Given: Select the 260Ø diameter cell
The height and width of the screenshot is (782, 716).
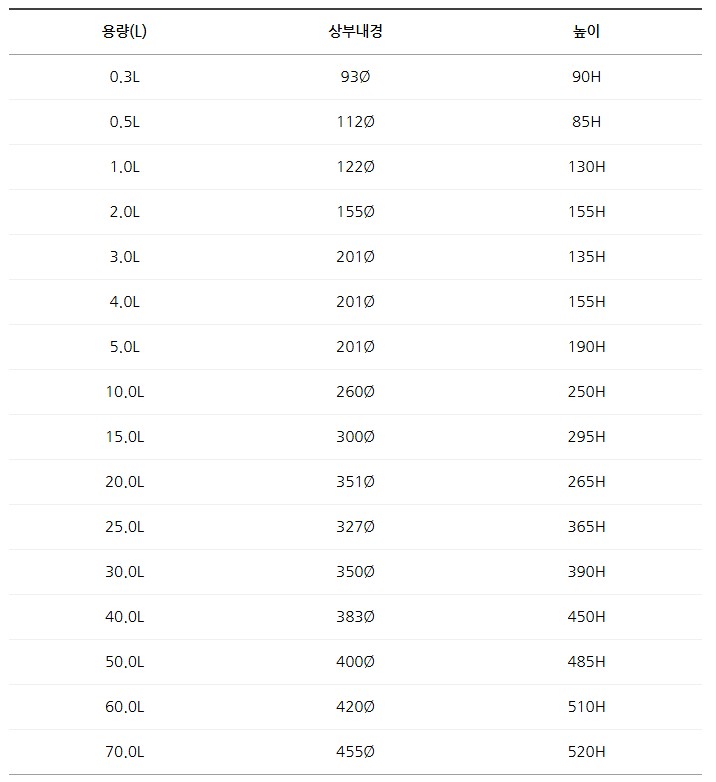Looking at the screenshot, I should coord(355,392).
